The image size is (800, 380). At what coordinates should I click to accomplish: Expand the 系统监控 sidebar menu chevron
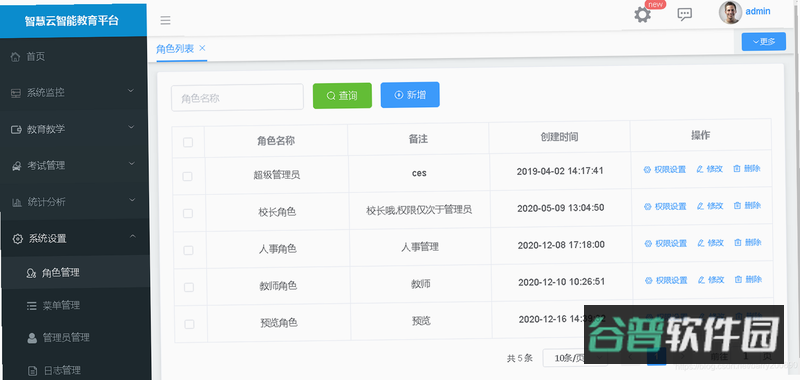(131, 91)
